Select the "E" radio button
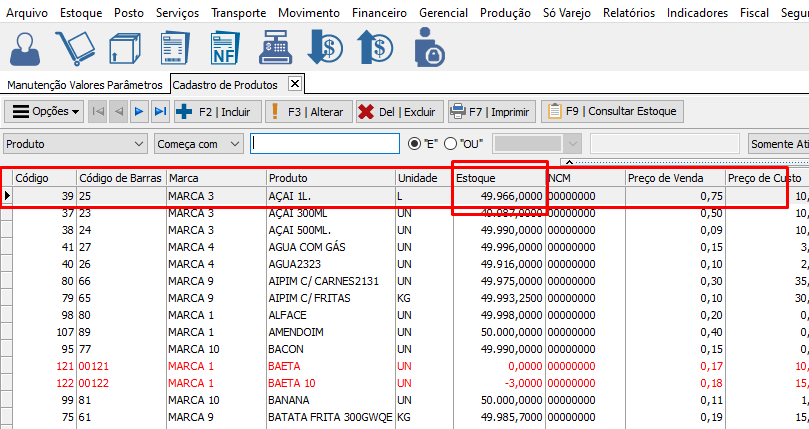Viewport: 809px width, 429px height. point(415,144)
